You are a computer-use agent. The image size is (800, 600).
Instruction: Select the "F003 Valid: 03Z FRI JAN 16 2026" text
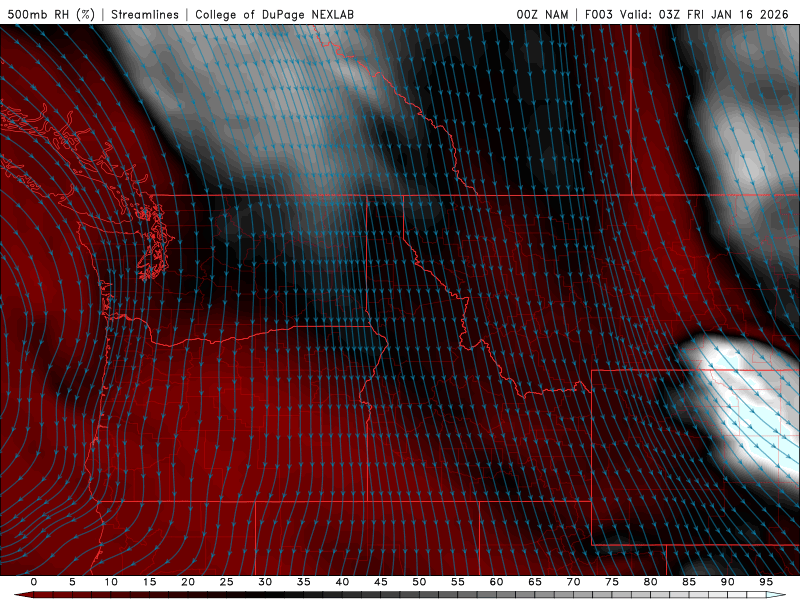click(x=687, y=14)
